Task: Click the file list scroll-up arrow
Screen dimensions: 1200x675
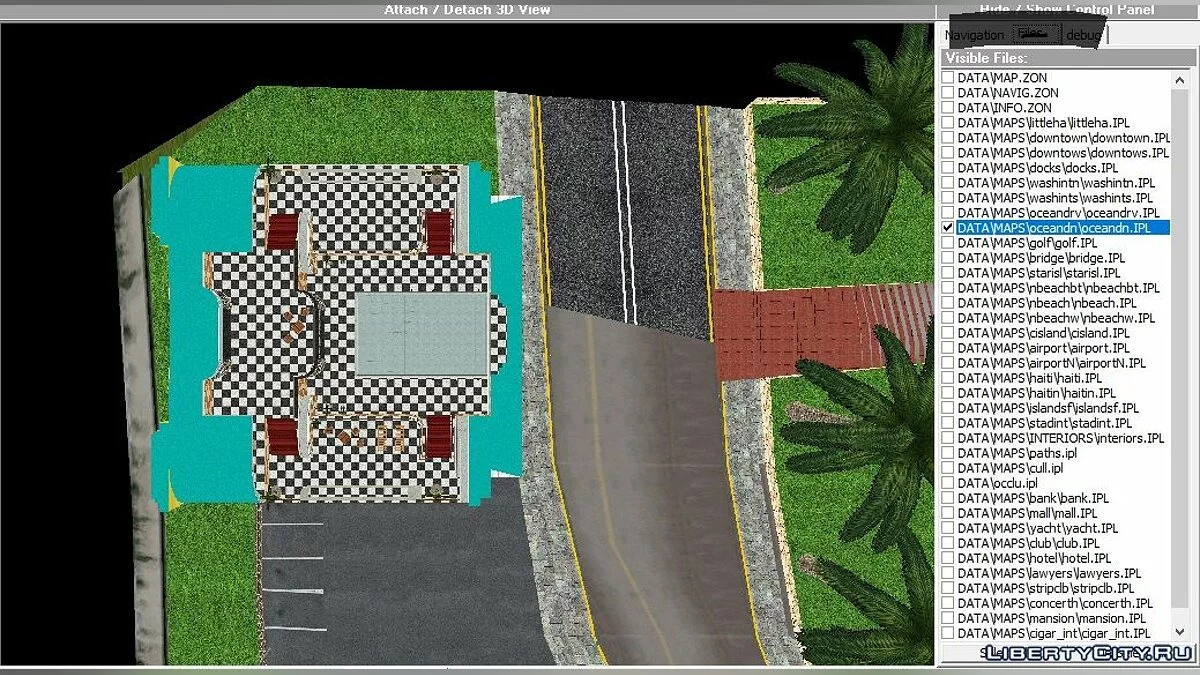Action: click(1178, 79)
